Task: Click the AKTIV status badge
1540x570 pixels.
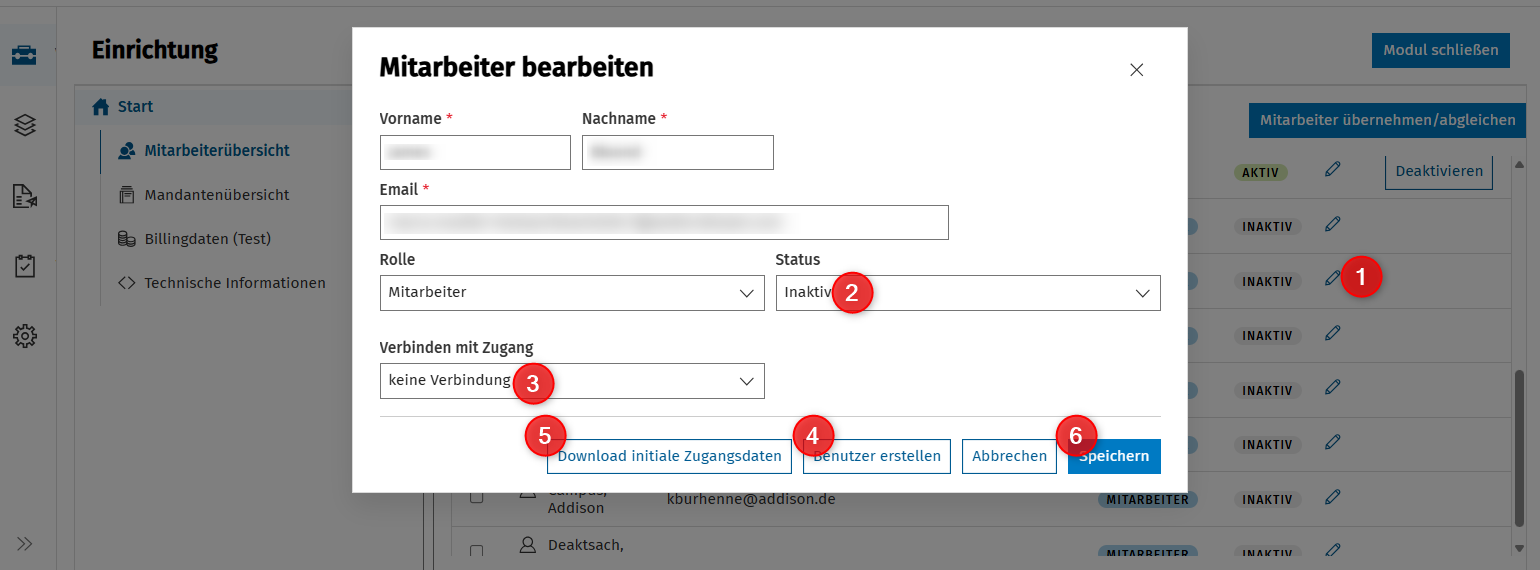Action: coord(1261,172)
